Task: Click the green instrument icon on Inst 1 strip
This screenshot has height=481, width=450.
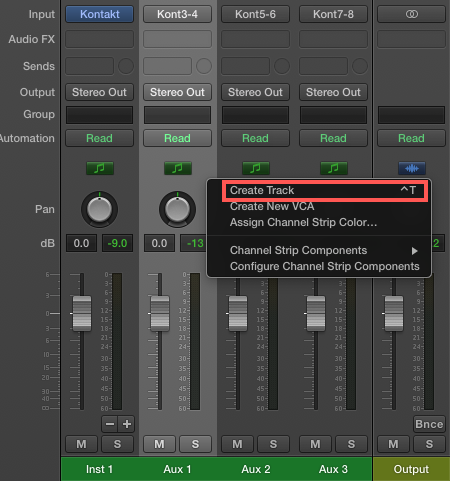Action: [100, 168]
